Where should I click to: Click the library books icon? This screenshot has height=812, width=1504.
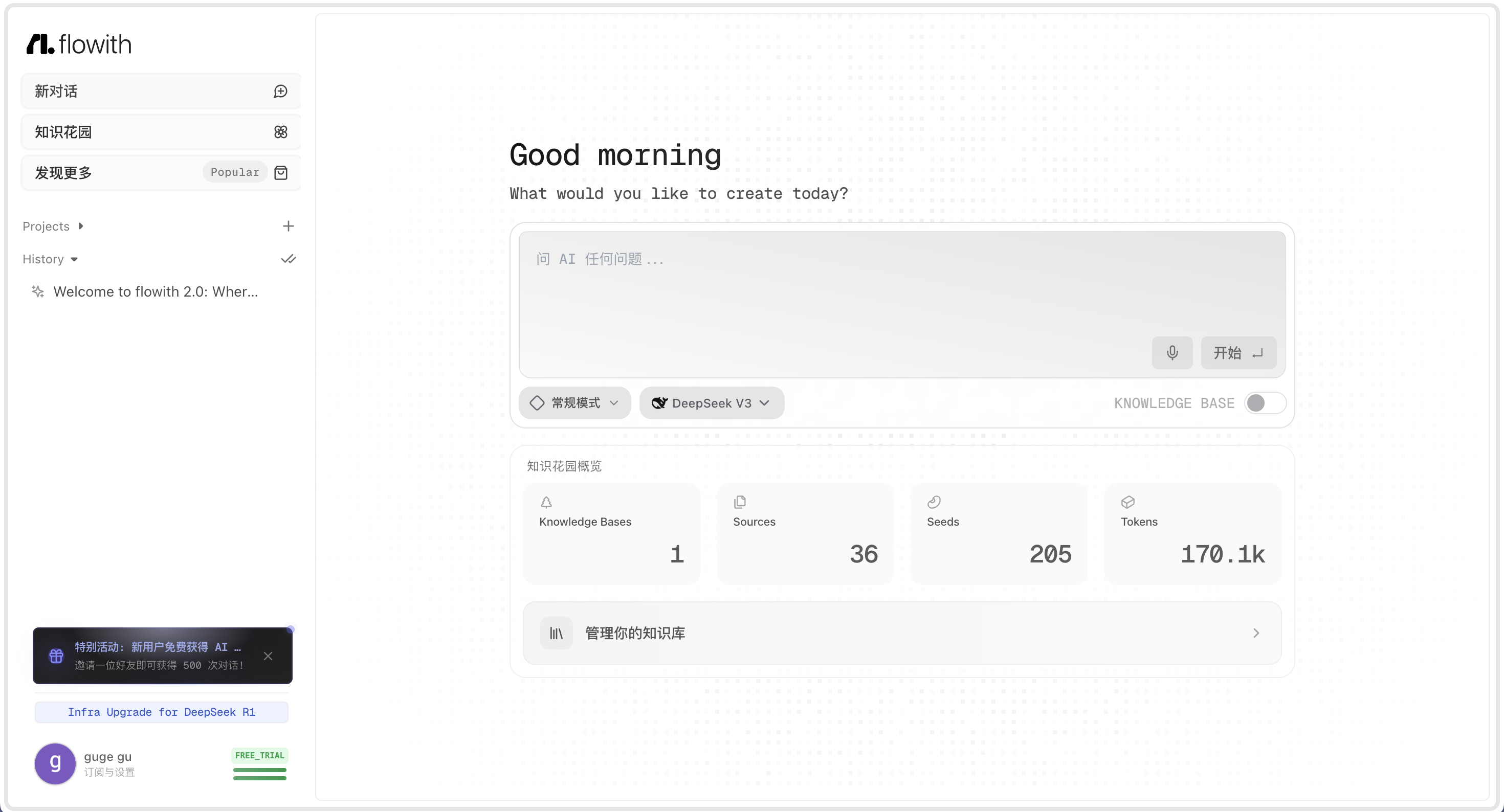point(557,633)
